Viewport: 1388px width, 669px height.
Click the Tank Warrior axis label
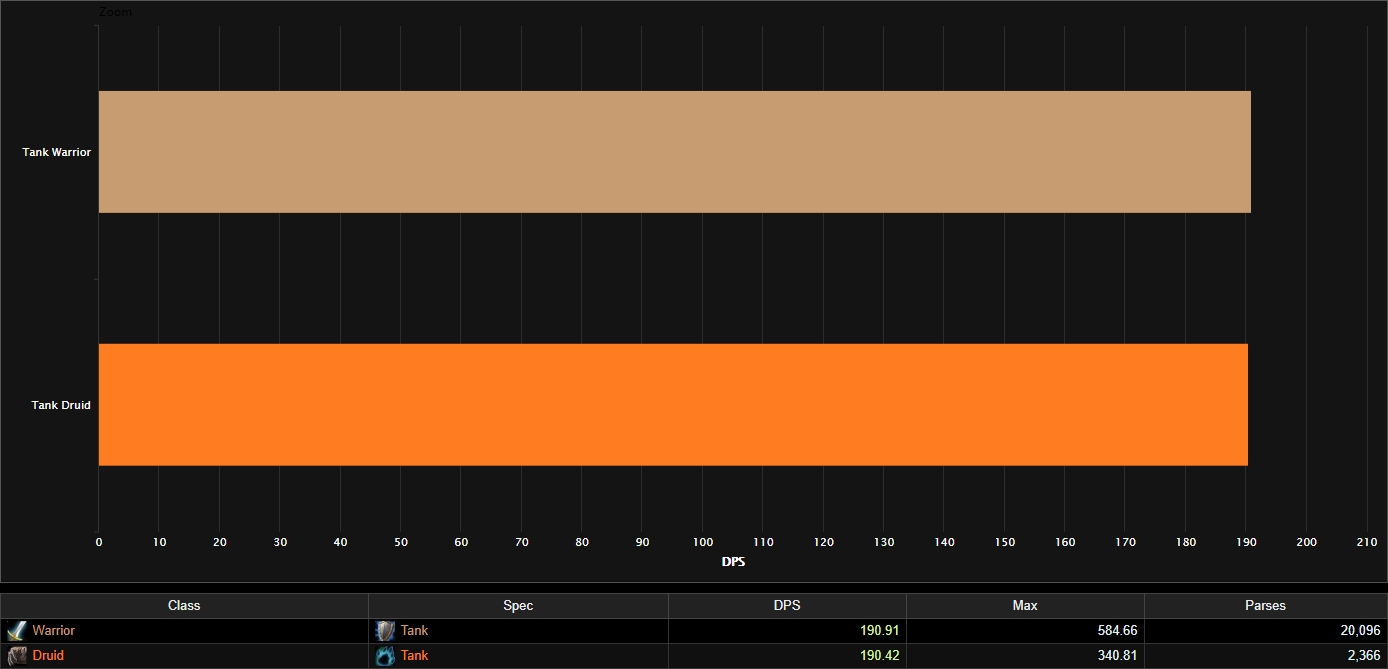pyautogui.click(x=57, y=153)
